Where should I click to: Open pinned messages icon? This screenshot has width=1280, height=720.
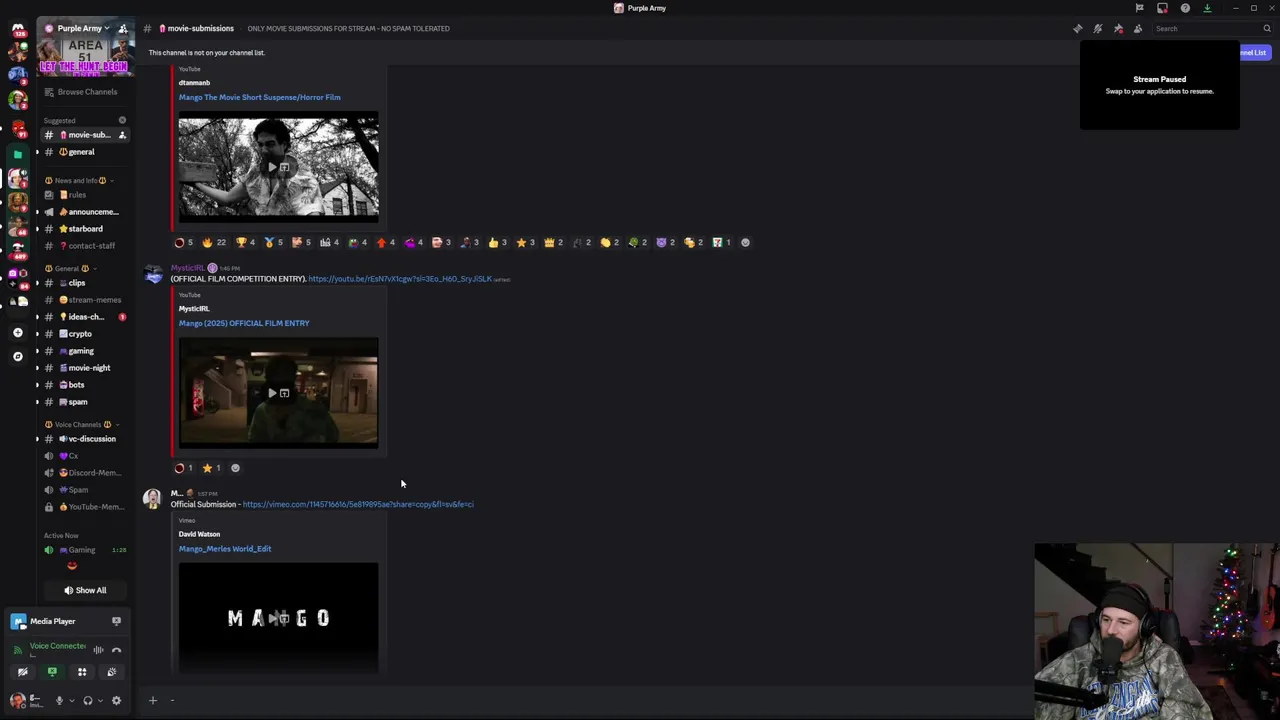pos(1117,29)
